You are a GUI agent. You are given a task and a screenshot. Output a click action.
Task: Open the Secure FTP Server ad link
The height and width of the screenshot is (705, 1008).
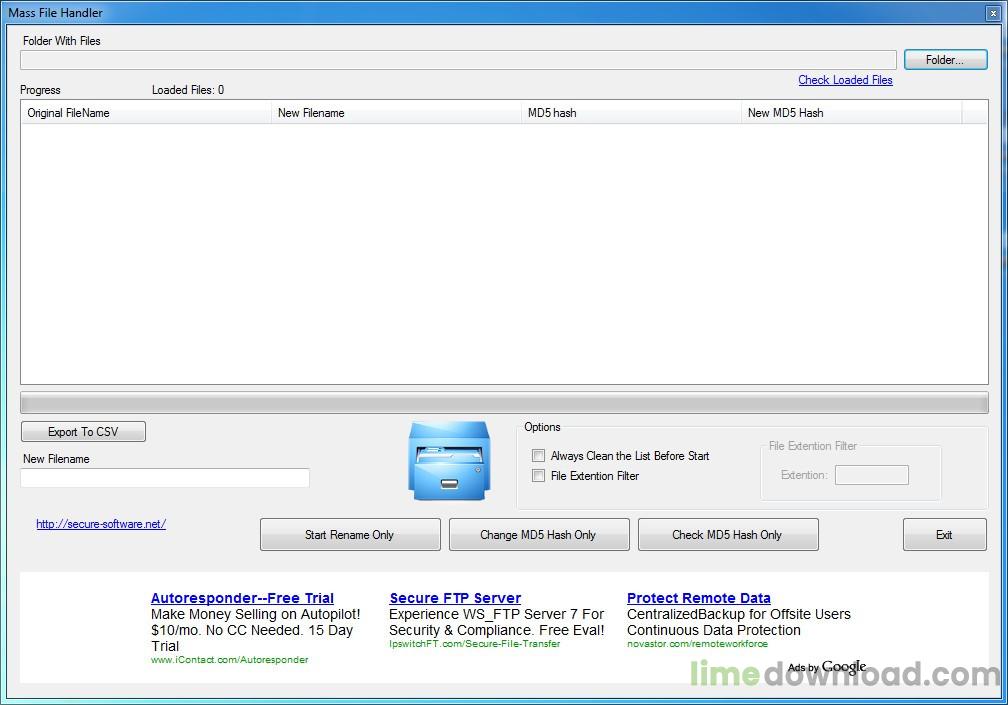click(x=455, y=598)
